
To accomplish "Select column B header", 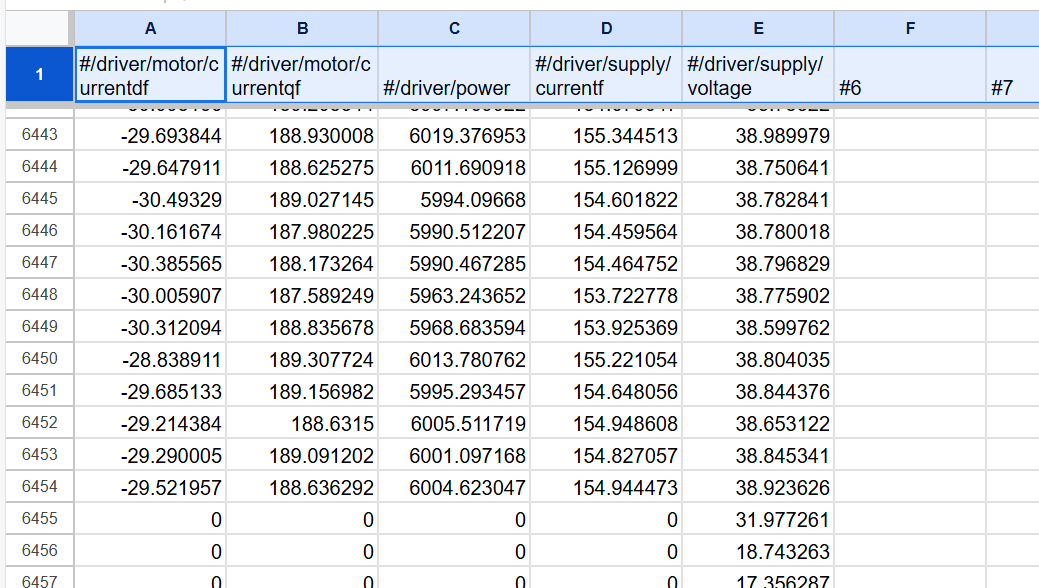I will (x=302, y=28).
